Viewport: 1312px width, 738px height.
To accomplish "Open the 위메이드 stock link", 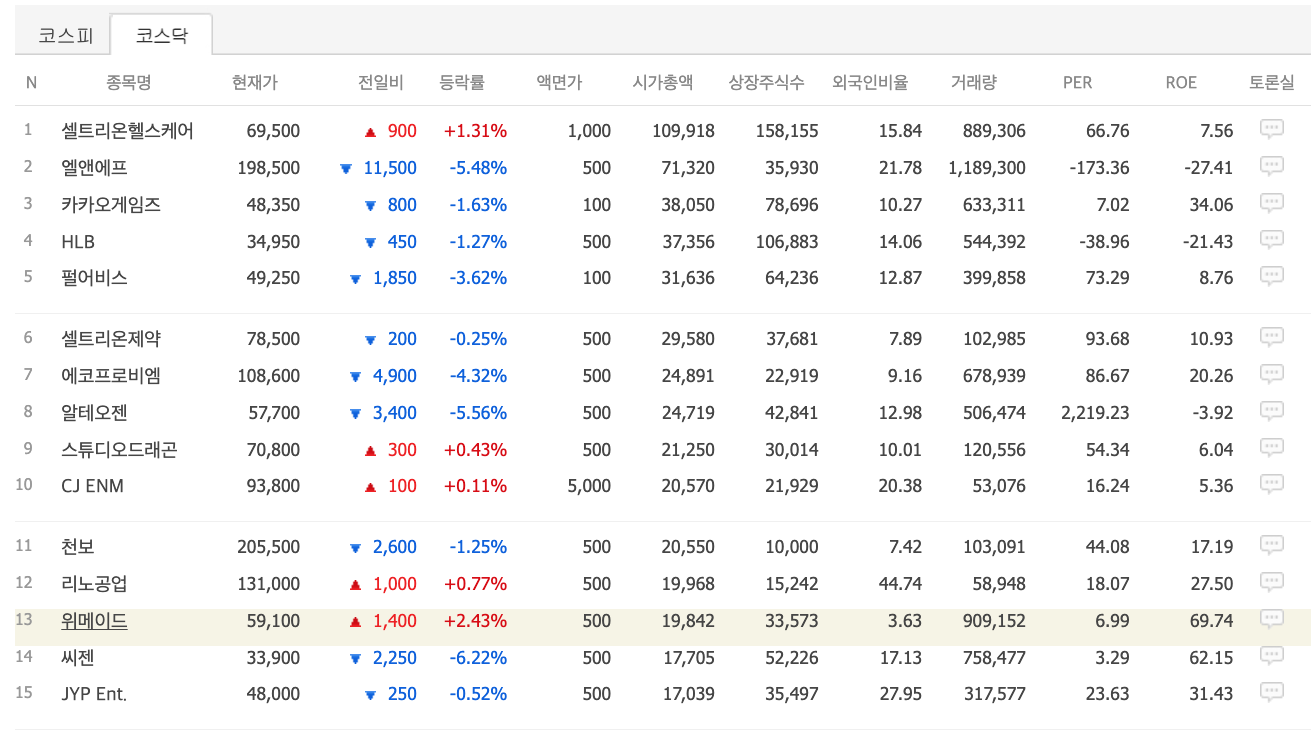I will [94, 621].
